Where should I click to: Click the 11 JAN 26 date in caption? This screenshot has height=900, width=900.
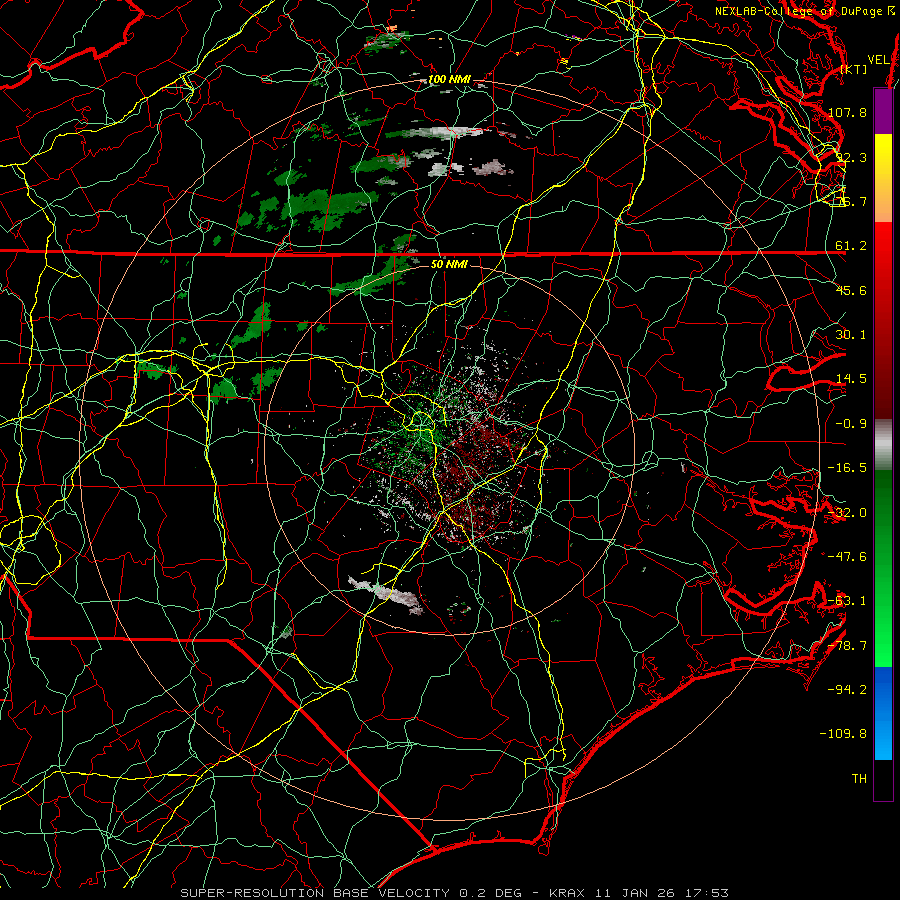[x=634, y=893]
